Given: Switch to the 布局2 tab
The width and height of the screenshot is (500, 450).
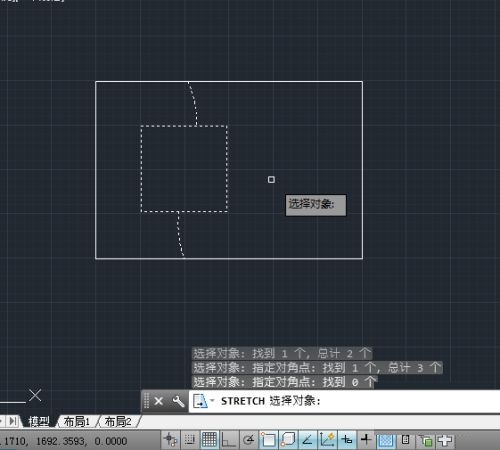Looking at the screenshot, I should [118, 422].
